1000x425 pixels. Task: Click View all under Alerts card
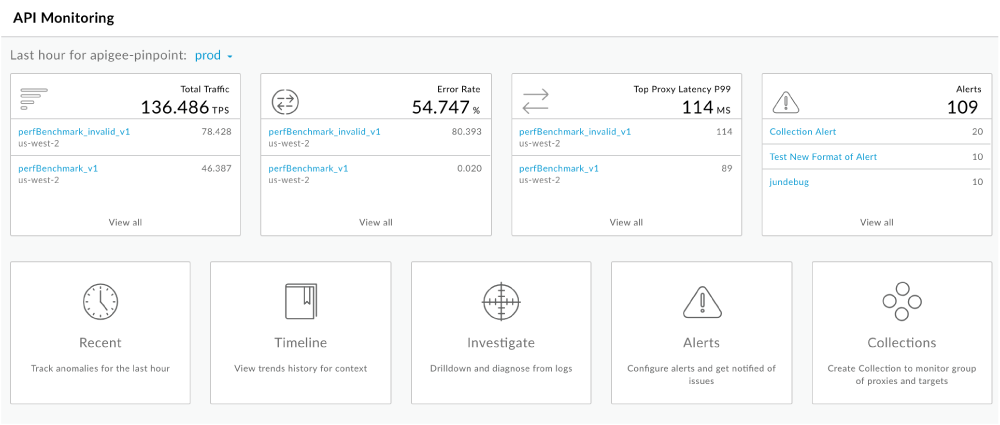pyautogui.click(x=877, y=222)
